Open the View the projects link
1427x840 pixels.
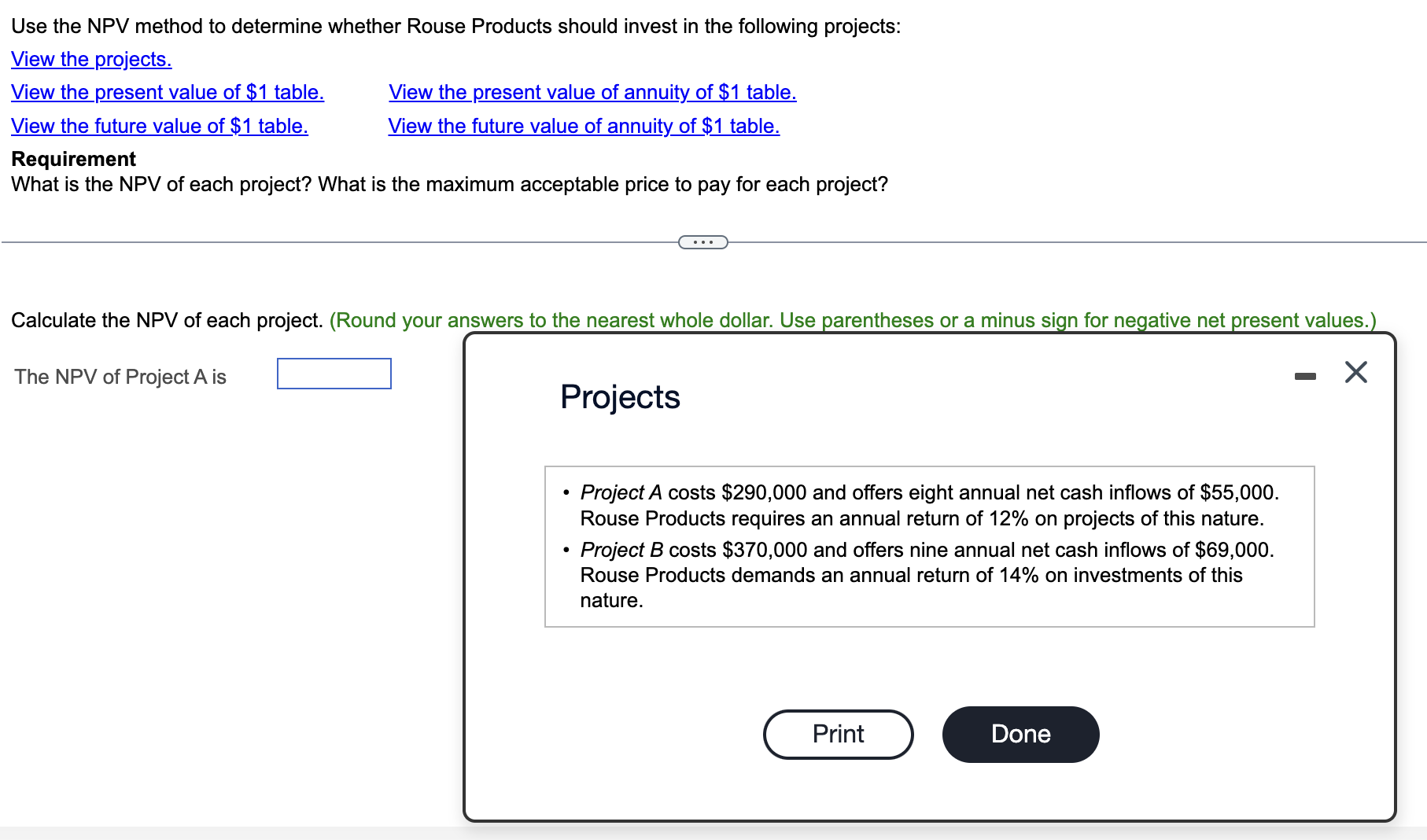pyautogui.click(x=90, y=59)
